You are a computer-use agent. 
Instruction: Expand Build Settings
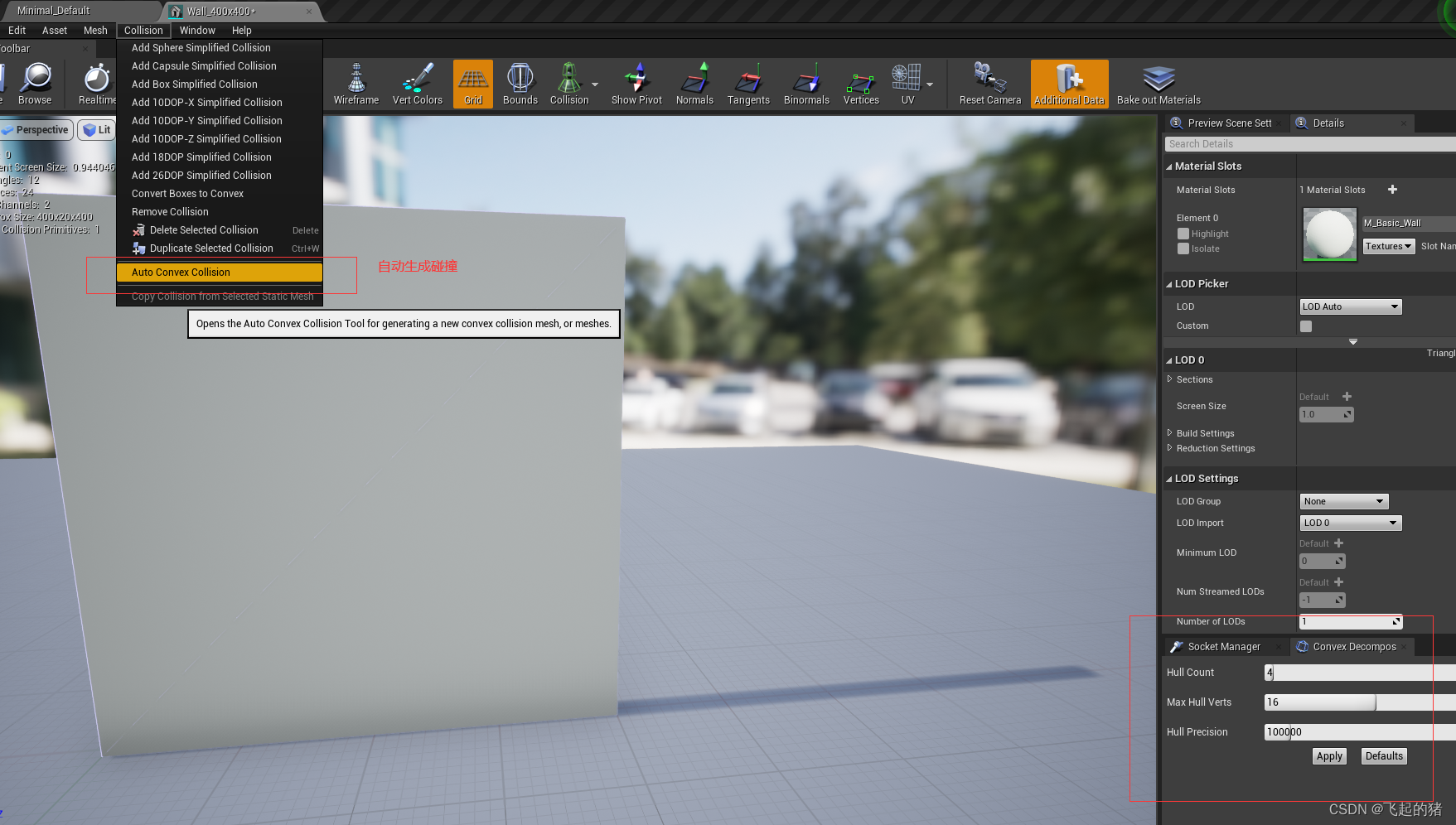1169,433
